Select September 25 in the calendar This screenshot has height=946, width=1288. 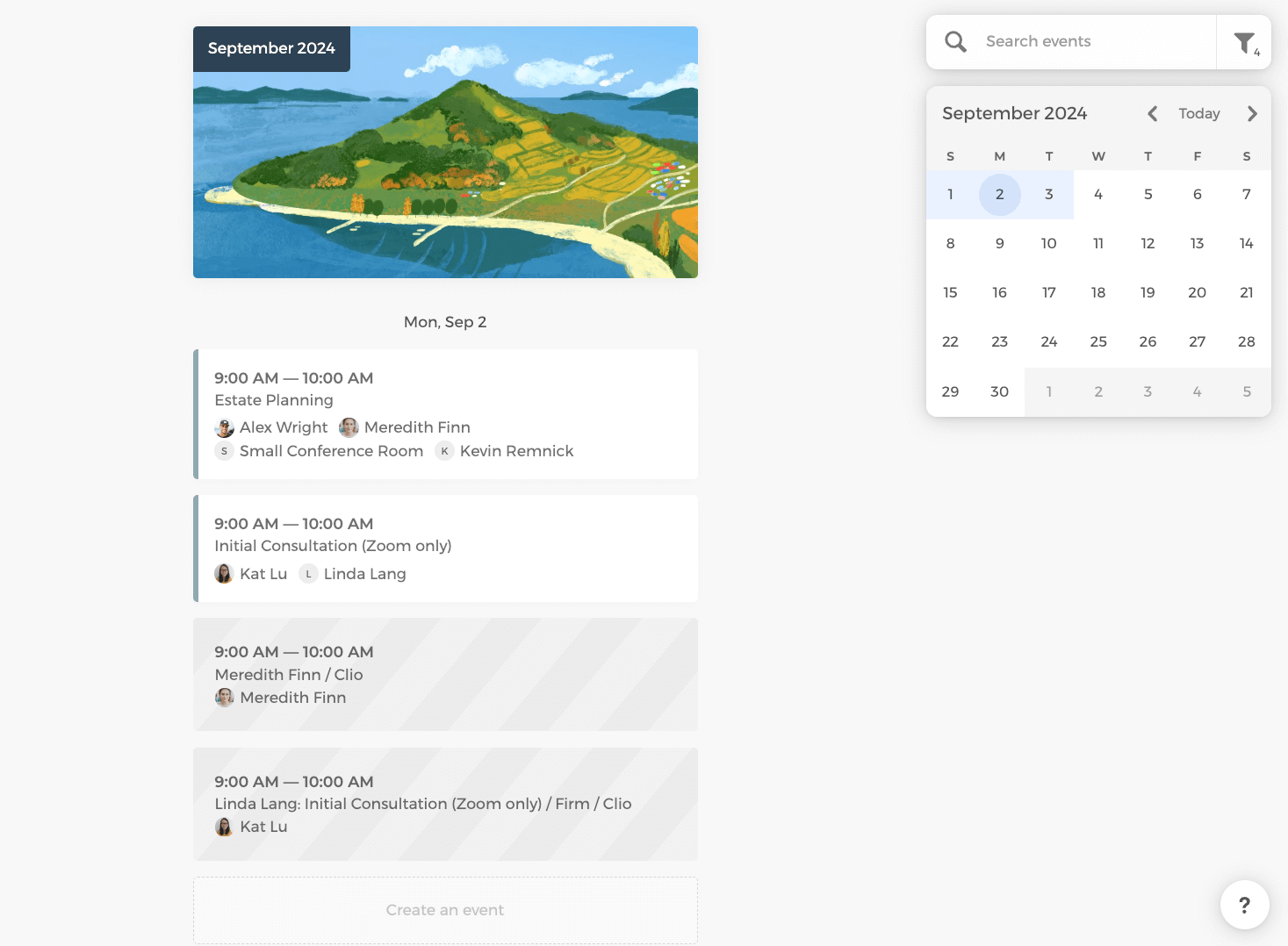point(1098,341)
